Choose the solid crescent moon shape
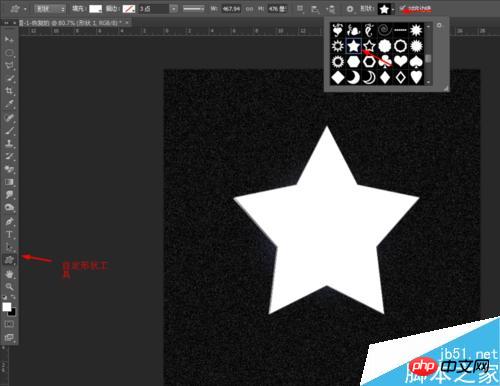500x386 pixels. tap(354, 77)
